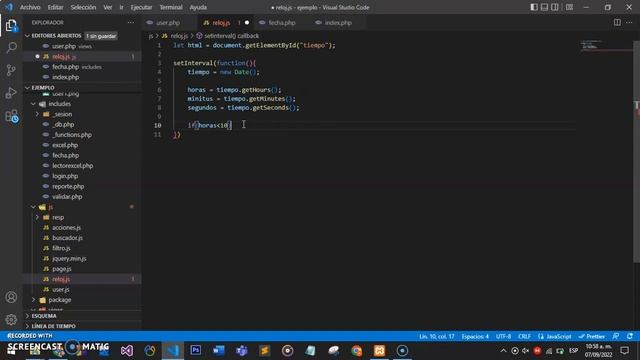Open buscador.js in file tree

[x=67, y=238]
